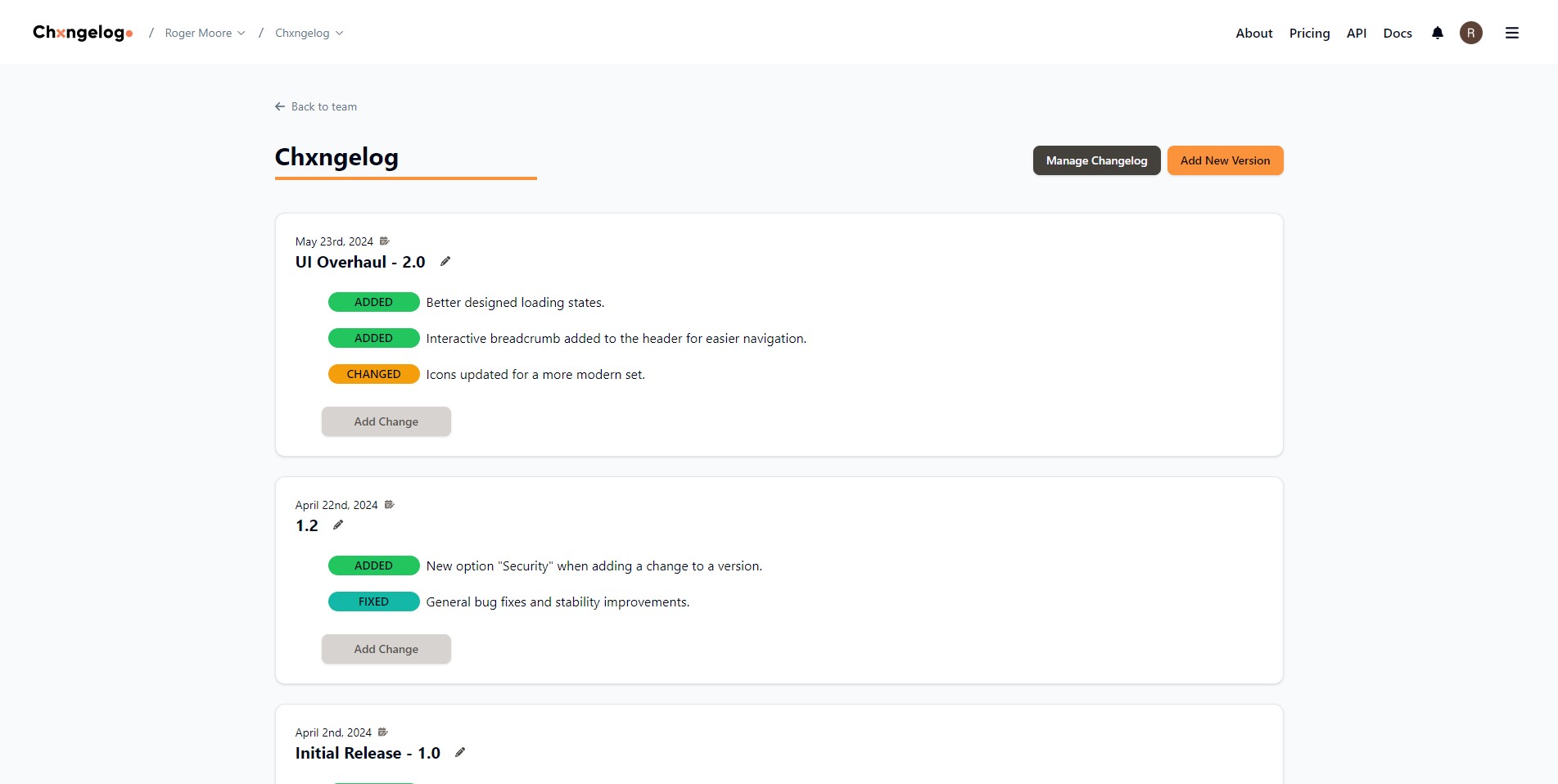The width and height of the screenshot is (1558, 784).
Task: Open the calendar editor for April 22nd, 2024
Action: pyautogui.click(x=389, y=504)
